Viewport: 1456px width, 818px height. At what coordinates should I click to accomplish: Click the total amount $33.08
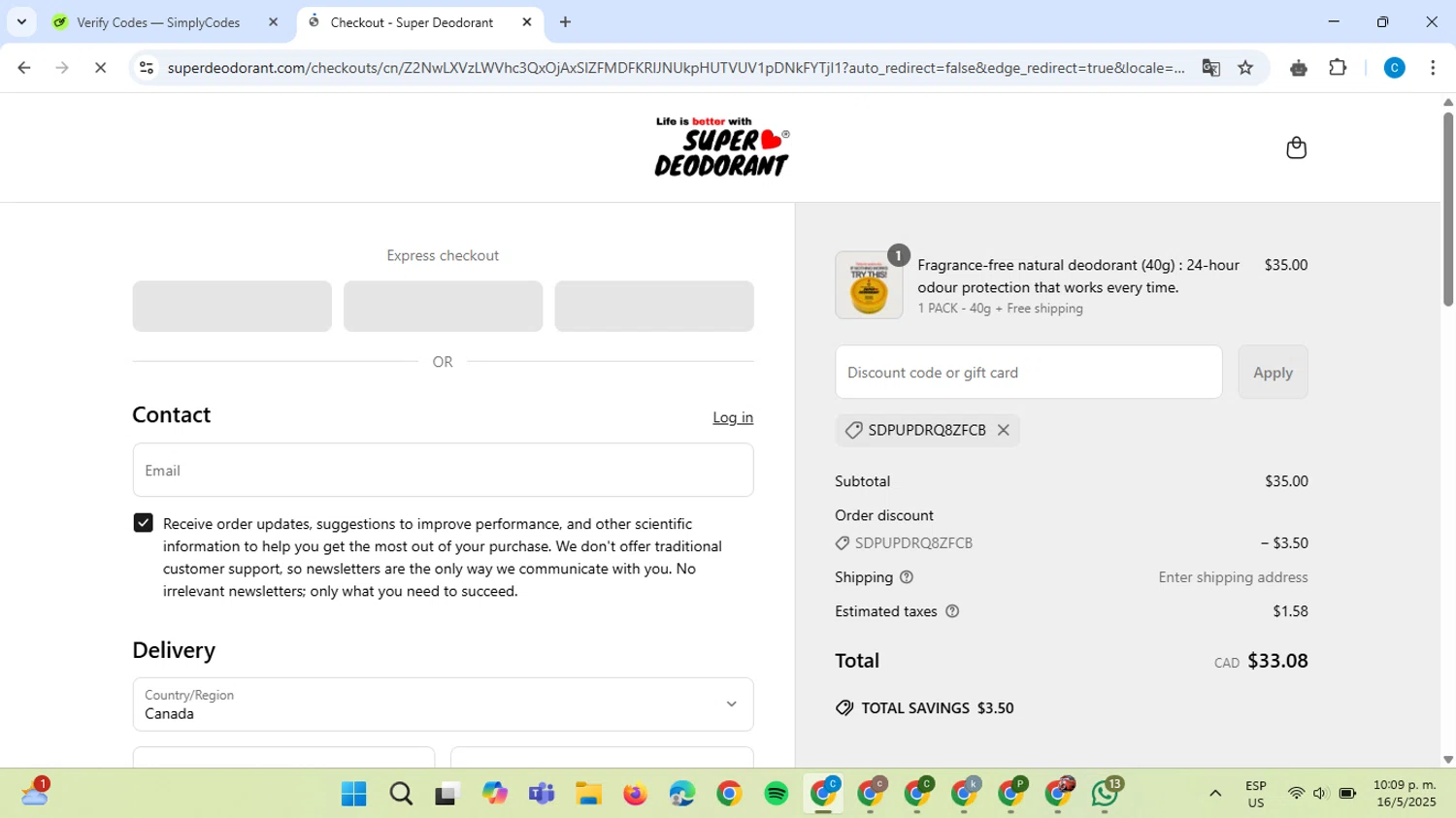[x=1277, y=661]
